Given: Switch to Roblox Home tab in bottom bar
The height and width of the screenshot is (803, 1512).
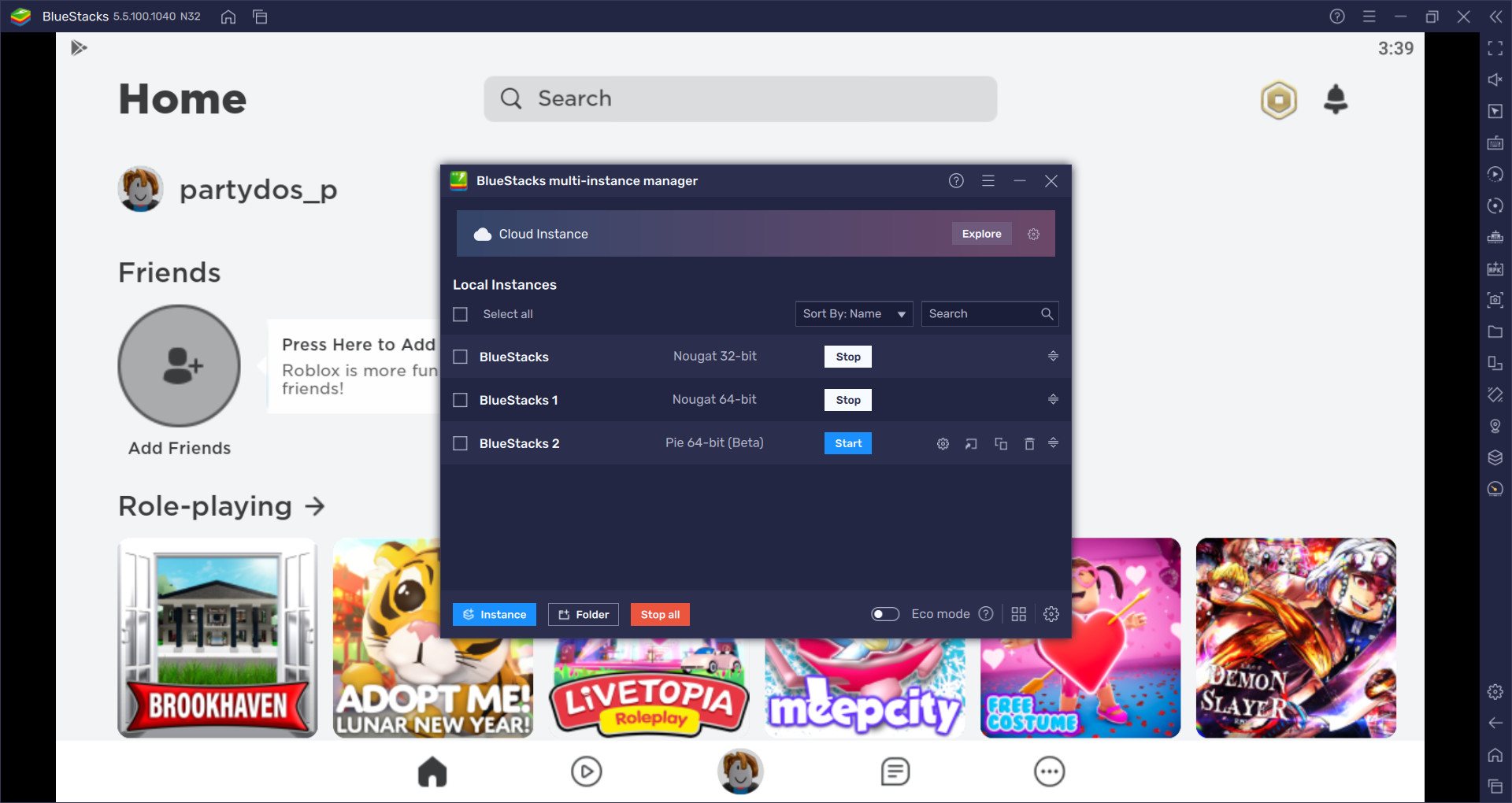Looking at the screenshot, I should (432, 772).
